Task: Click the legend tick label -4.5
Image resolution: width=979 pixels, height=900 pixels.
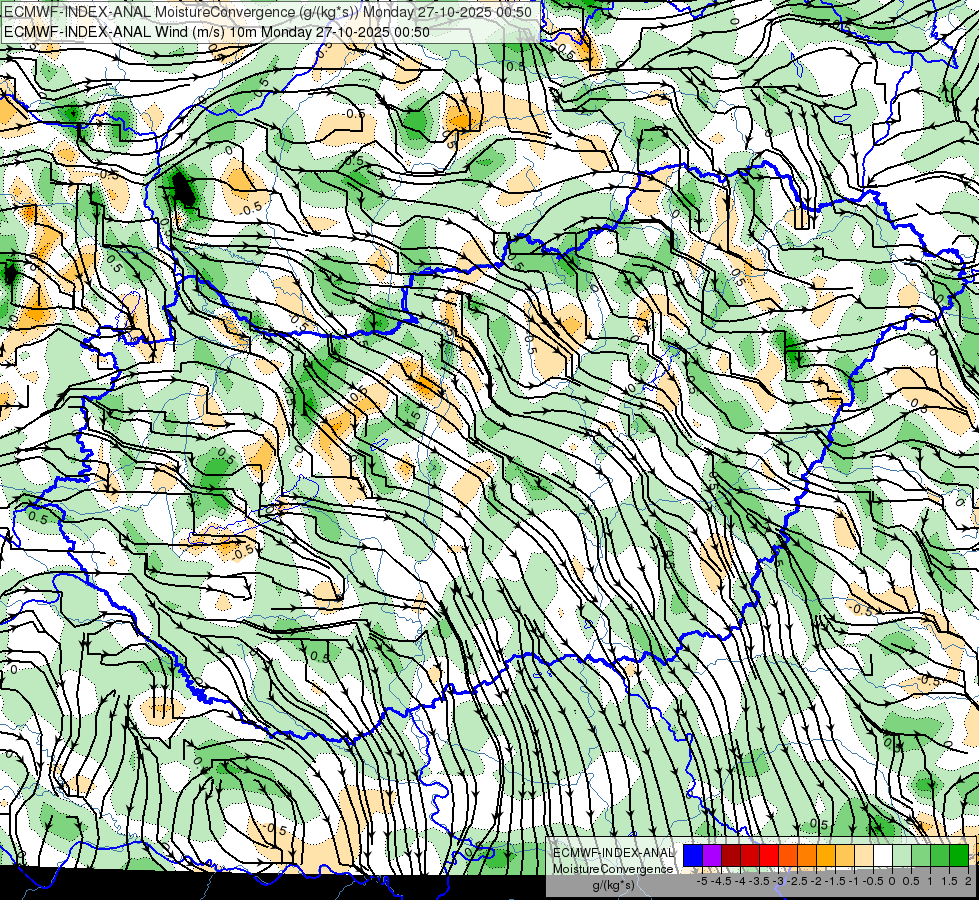Action: coord(719,881)
